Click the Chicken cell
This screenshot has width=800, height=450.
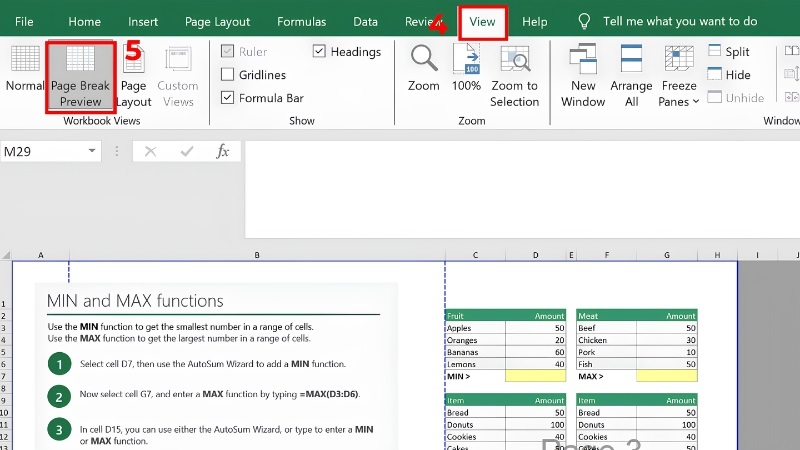tap(606, 340)
